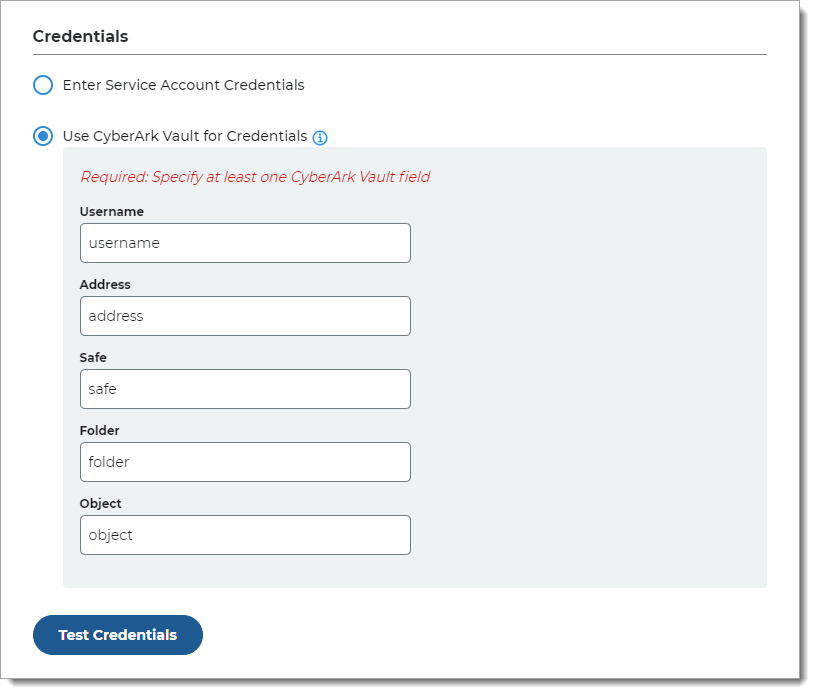Click empty gray area below Object field
This screenshot has width=815, height=694.
pos(414,572)
